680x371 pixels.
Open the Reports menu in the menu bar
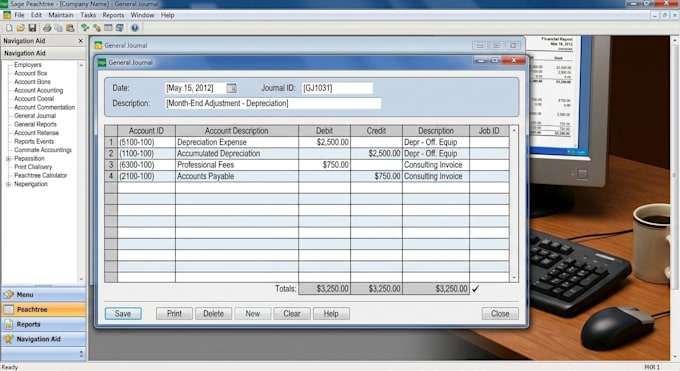113,15
